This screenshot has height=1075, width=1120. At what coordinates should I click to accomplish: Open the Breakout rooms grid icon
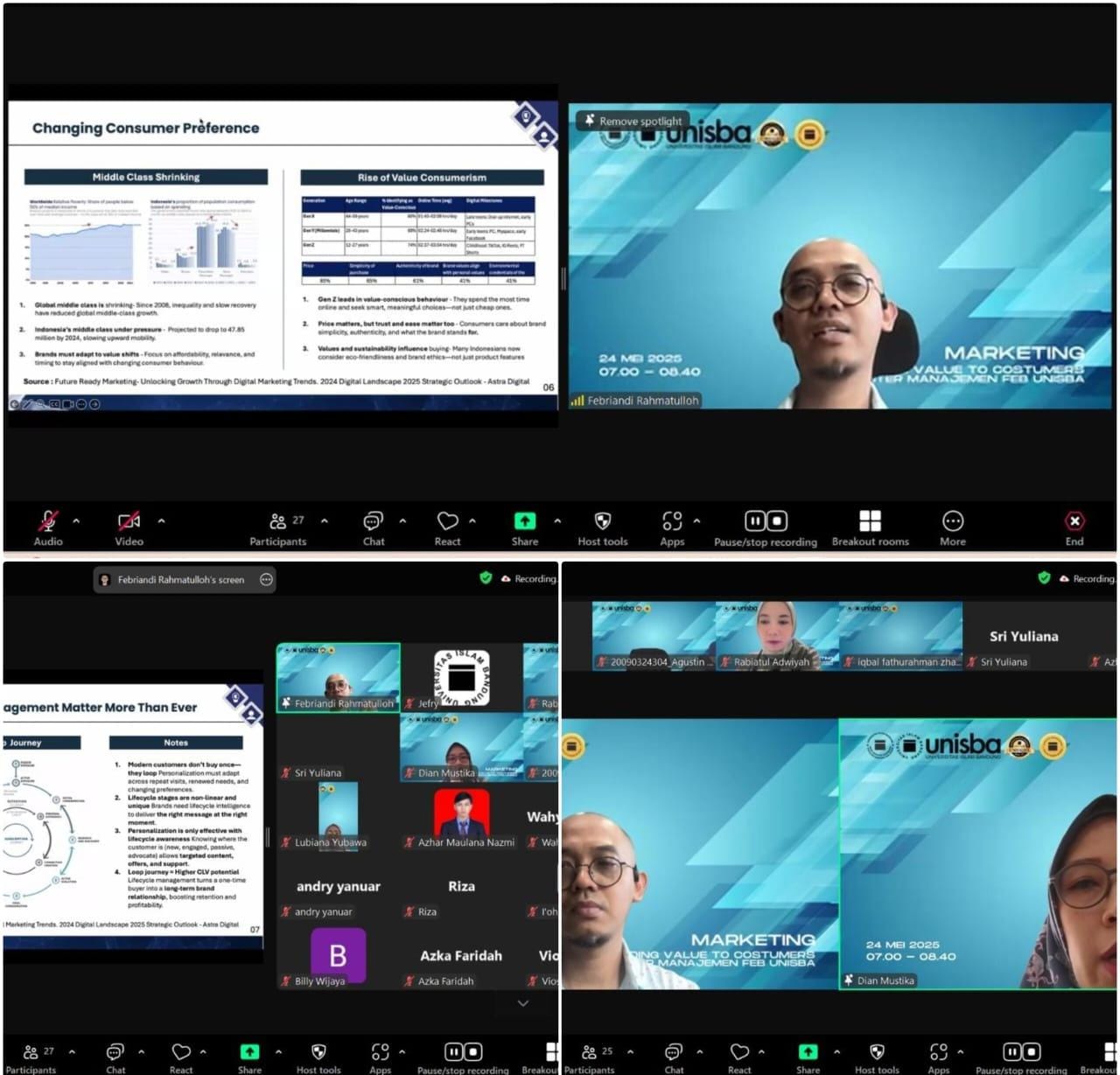(x=870, y=521)
